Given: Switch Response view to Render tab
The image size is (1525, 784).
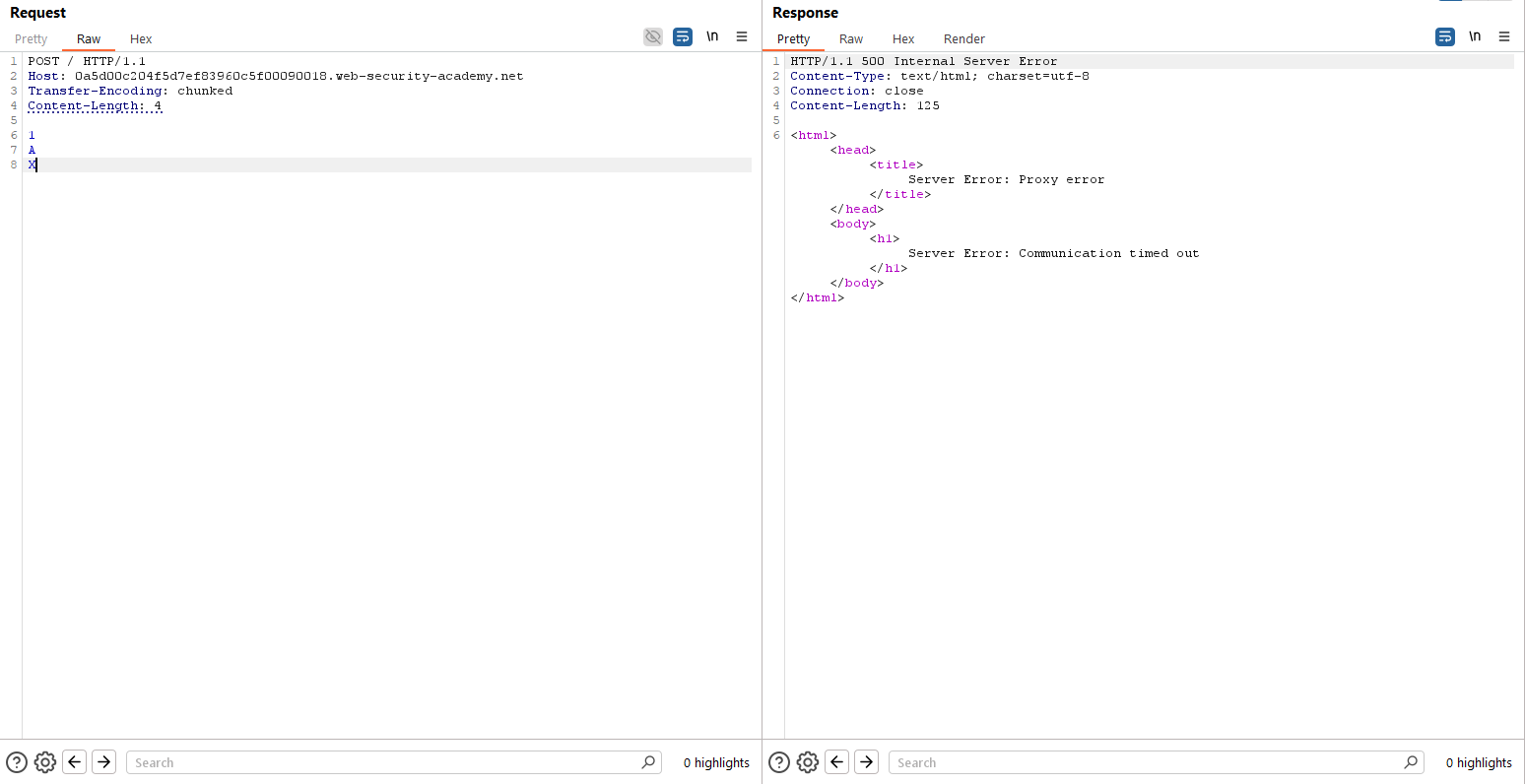Looking at the screenshot, I should tap(964, 39).
